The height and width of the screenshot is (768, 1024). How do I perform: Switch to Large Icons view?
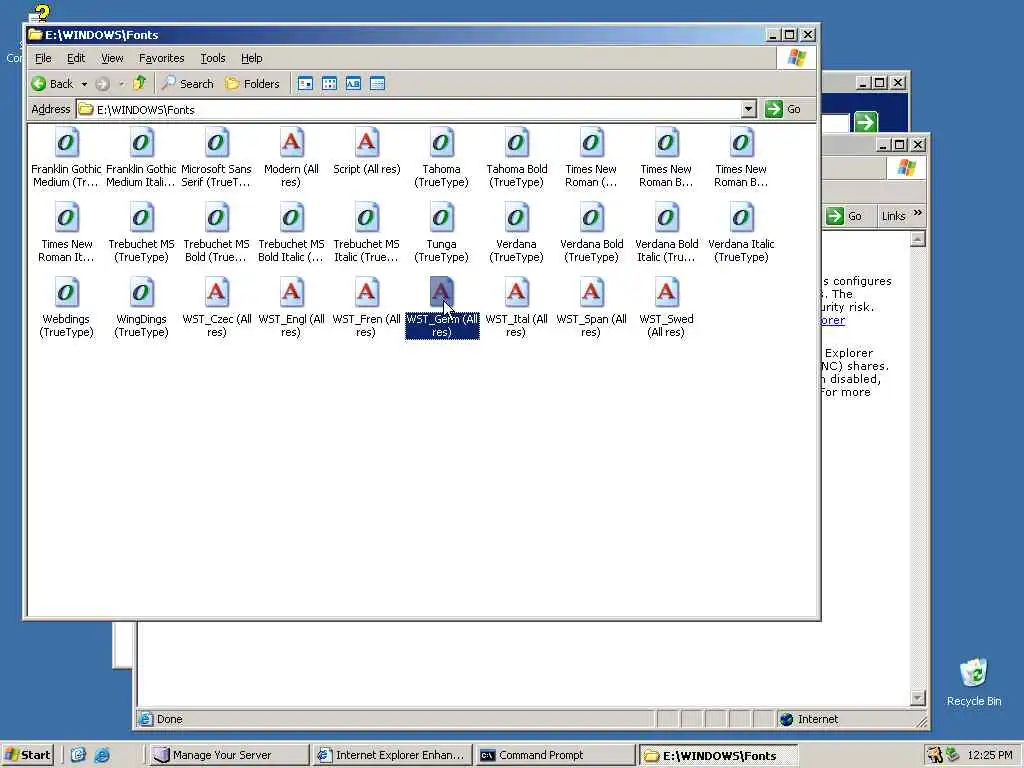[305, 84]
